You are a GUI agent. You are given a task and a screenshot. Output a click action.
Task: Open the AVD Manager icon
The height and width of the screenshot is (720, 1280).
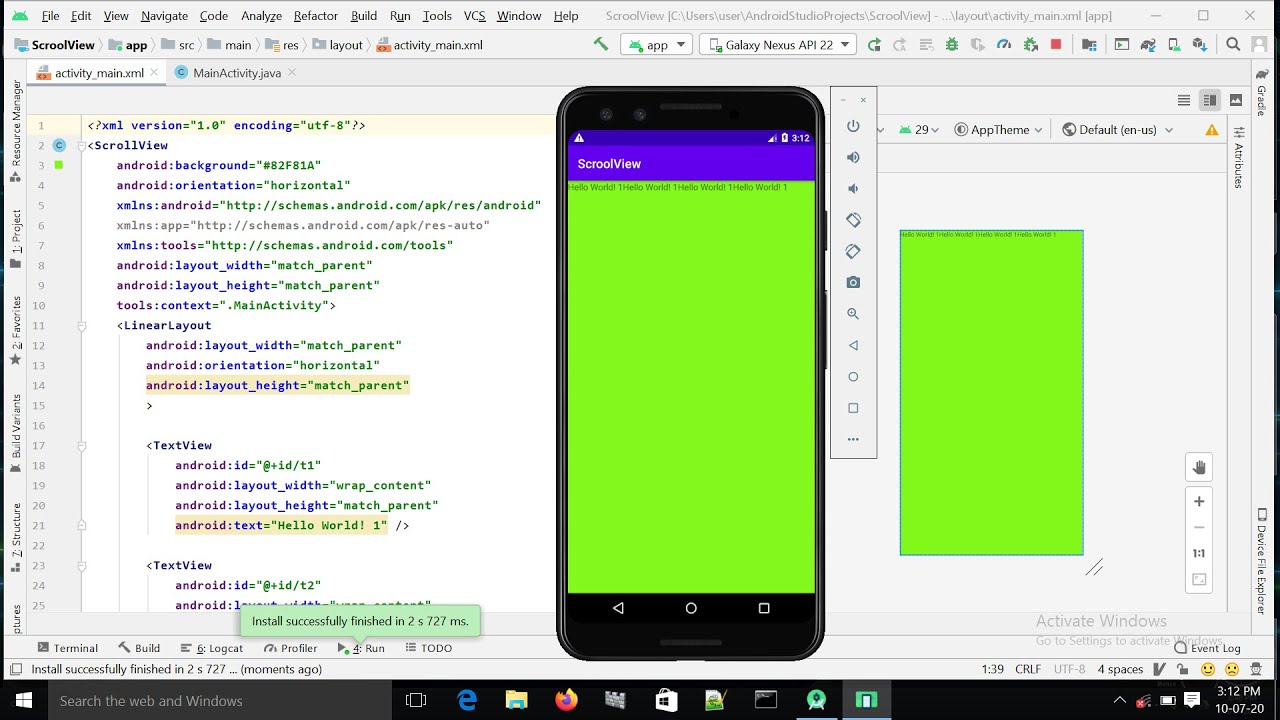[x=1173, y=45]
